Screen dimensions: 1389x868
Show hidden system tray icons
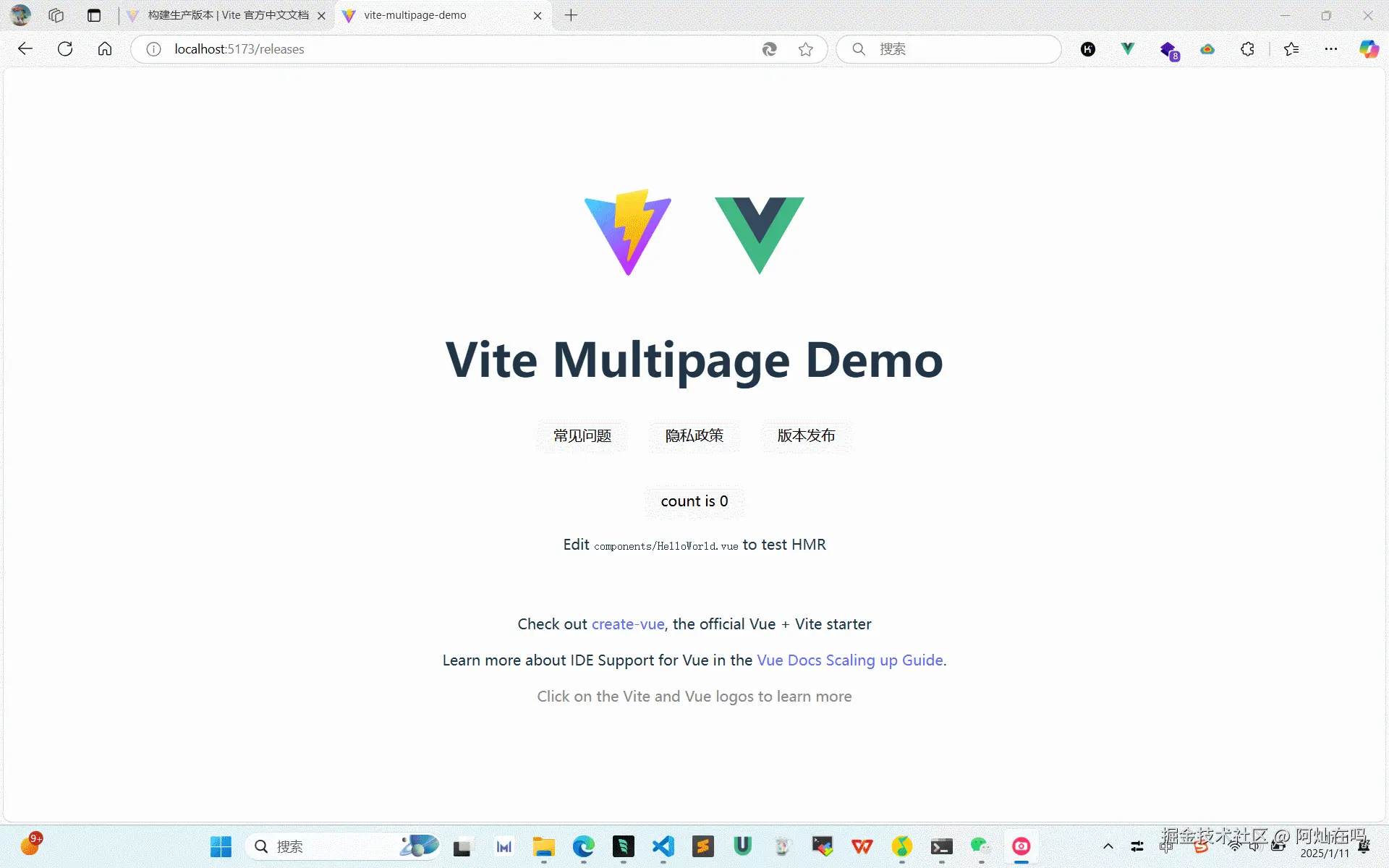point(1108,846)
